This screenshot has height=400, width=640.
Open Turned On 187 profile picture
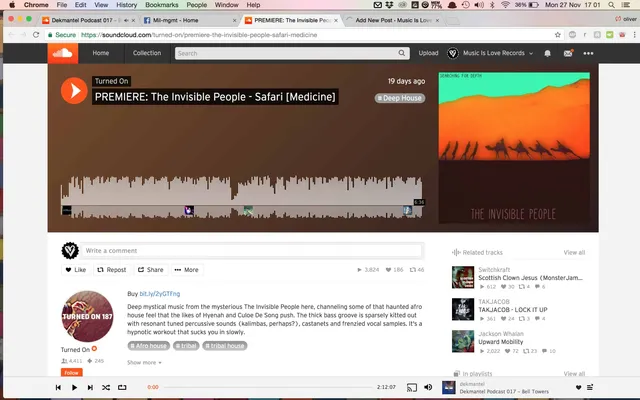click(87, 316)
